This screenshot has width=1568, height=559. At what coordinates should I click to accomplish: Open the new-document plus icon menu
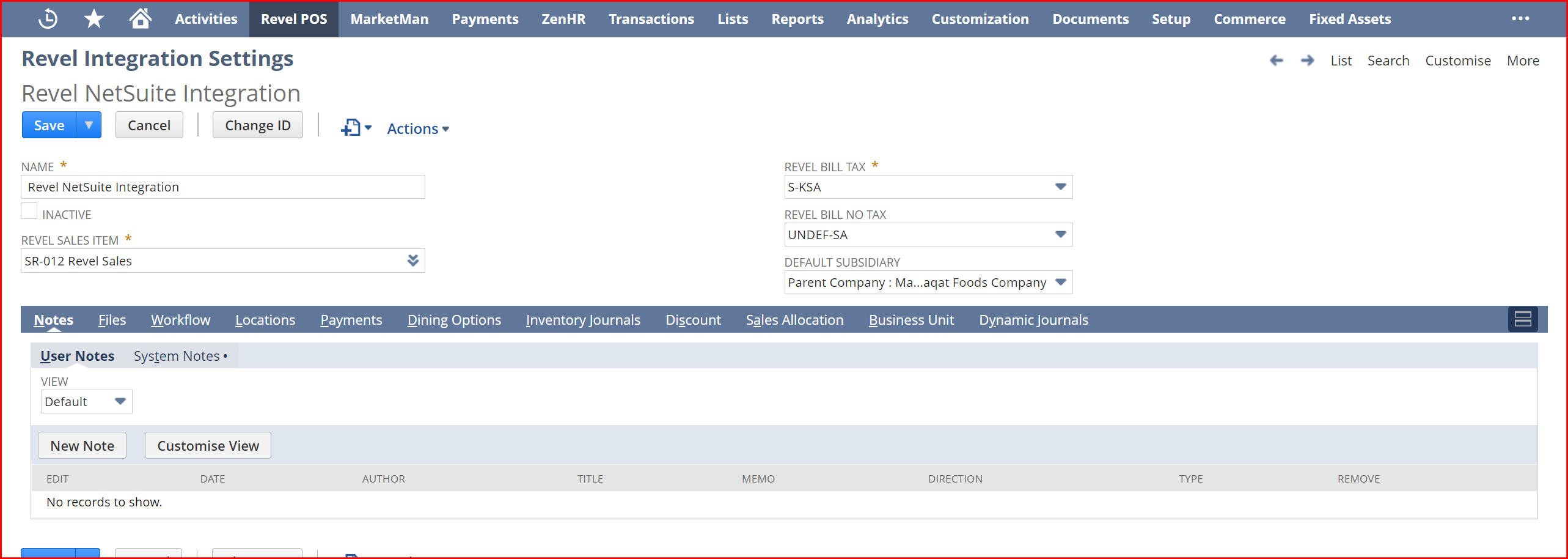click(356, 127)
